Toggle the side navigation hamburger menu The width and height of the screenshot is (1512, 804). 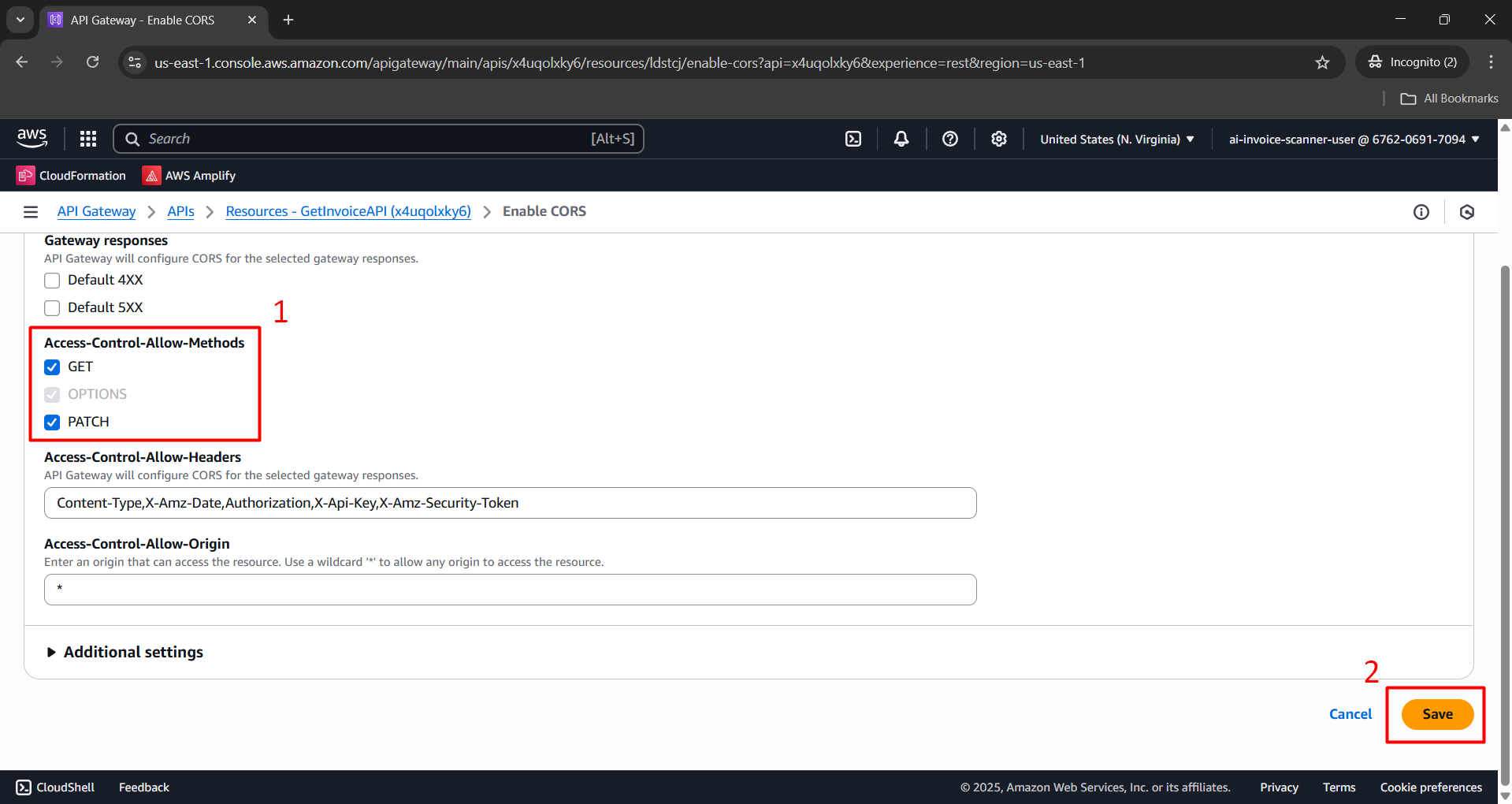click(x=31, y=211)
